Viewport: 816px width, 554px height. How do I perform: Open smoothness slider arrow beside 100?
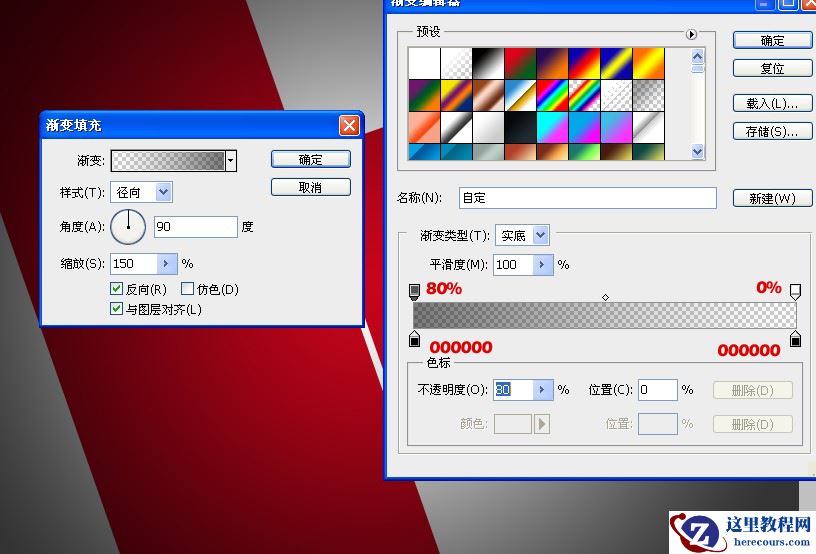pyautogui.click(x=542, y=265)
